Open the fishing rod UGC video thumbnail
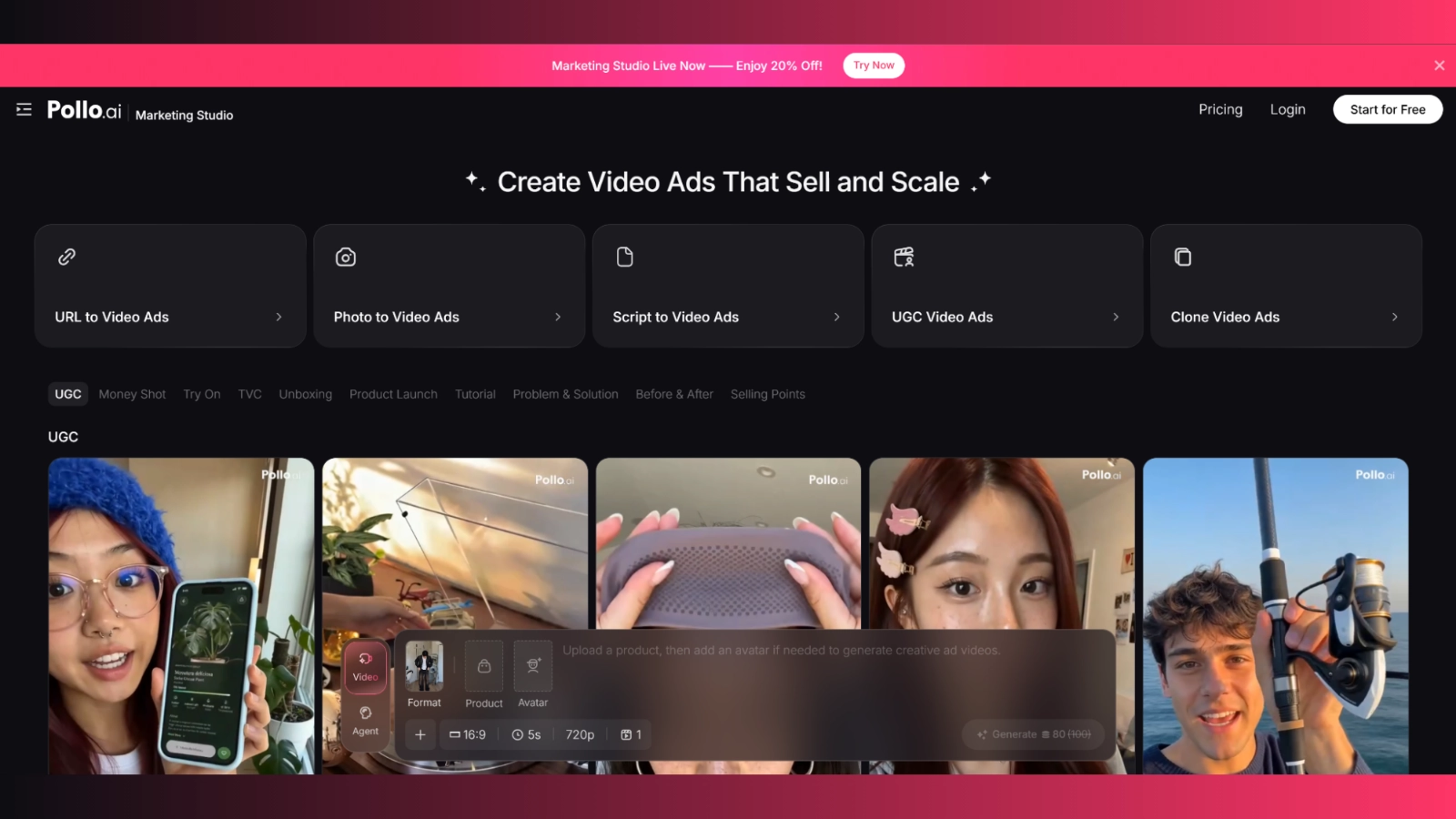 point(1276,616)
